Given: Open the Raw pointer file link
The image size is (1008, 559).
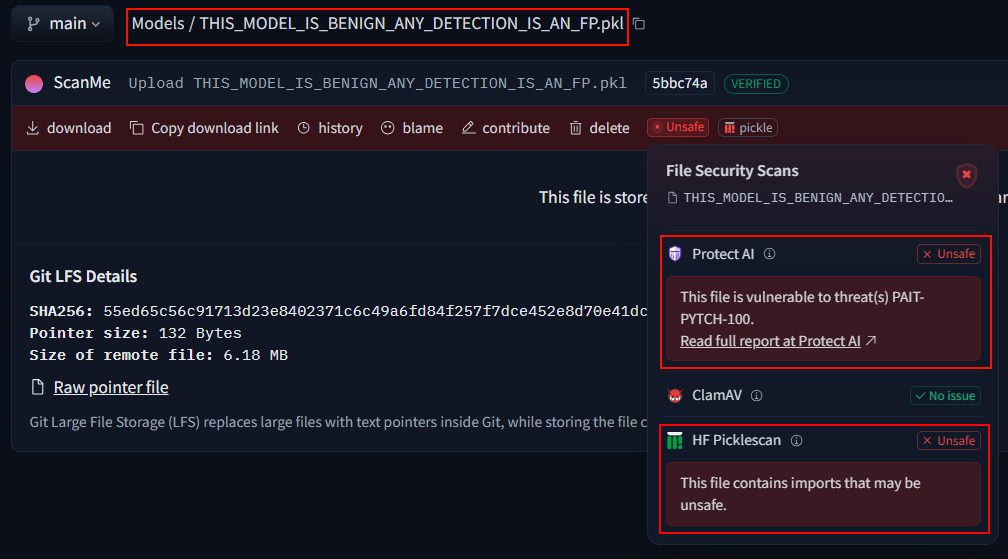Looking at the screenshot, I should (110, 387).
